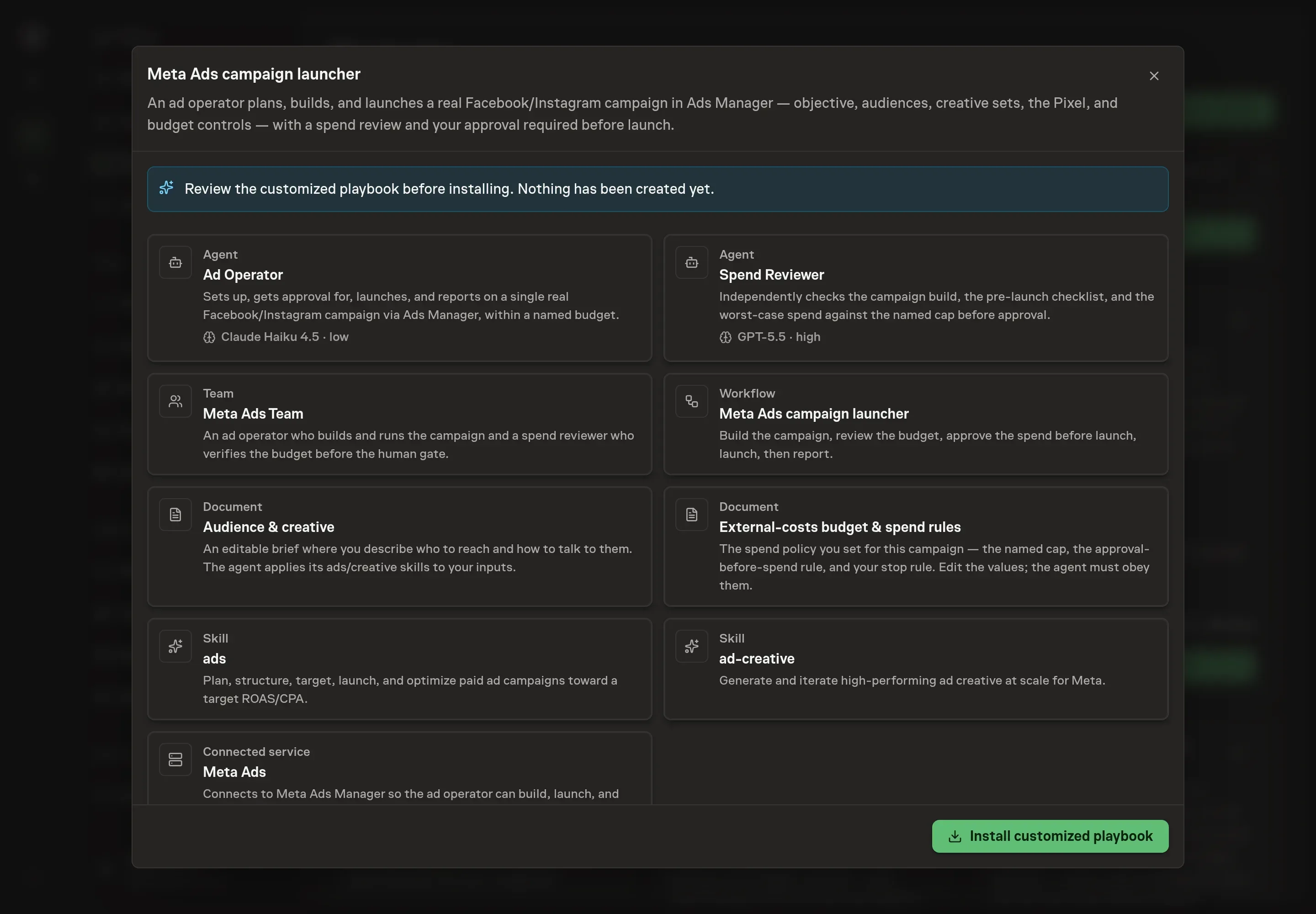Click the workflow icon in the Workflow card
1316x914 pixels.
pos(691,401)
